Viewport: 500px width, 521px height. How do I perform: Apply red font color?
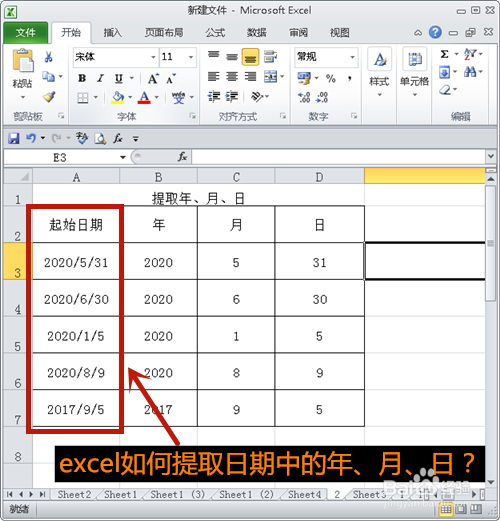(144, 98)
